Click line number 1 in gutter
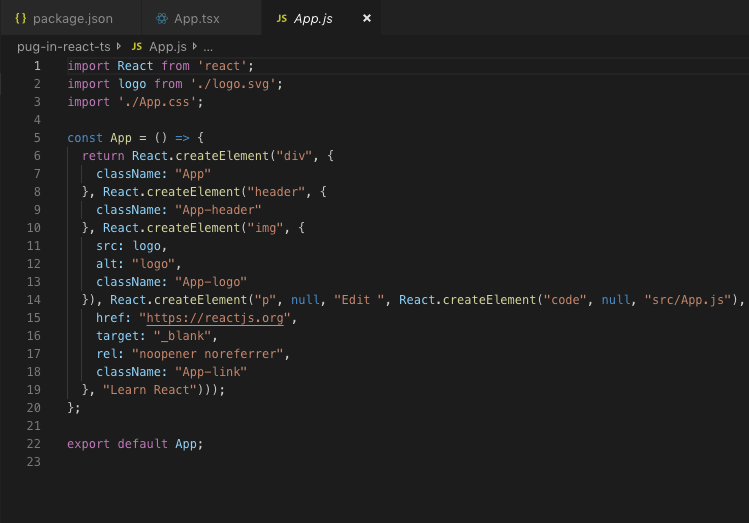 [x=37, y=66]
